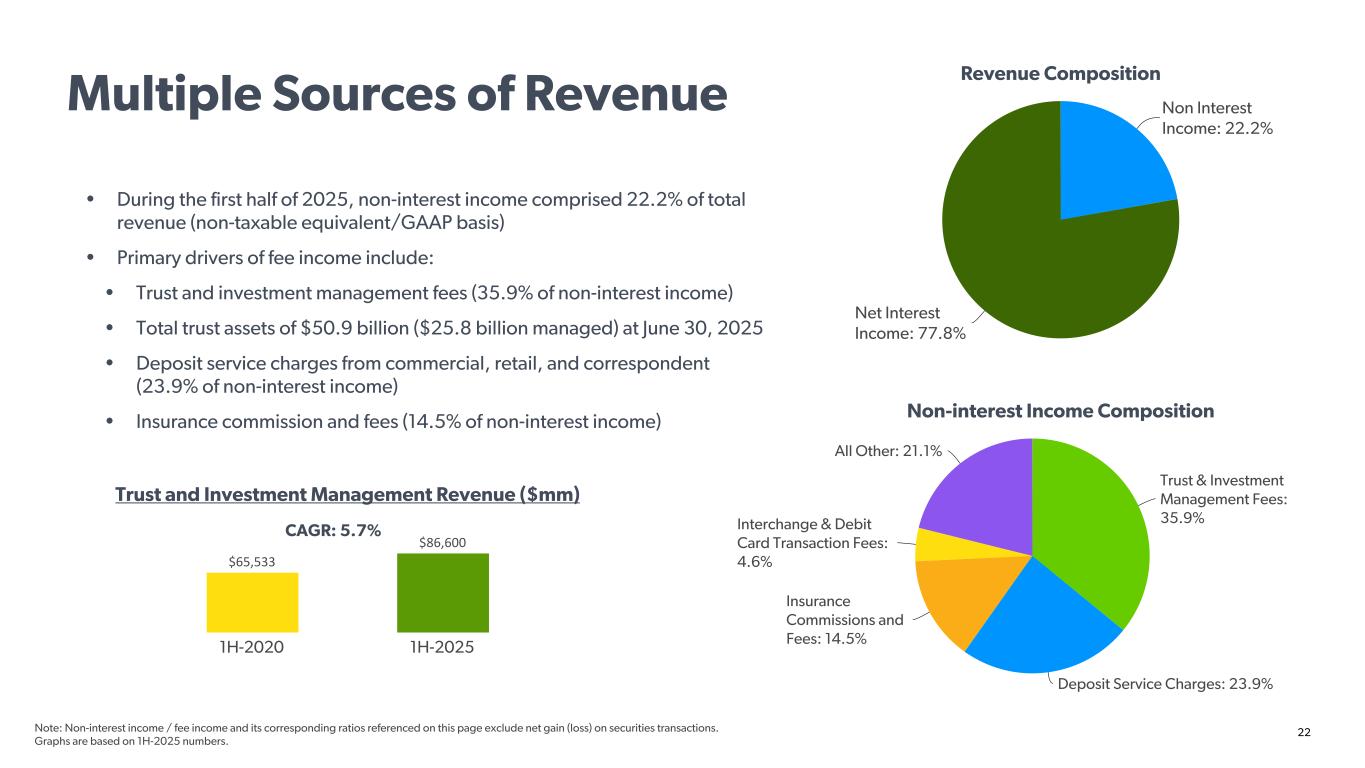1365x768 pixels.
Task: Click the light green Trust & Investment slice
Action: tap(1090, 530)
